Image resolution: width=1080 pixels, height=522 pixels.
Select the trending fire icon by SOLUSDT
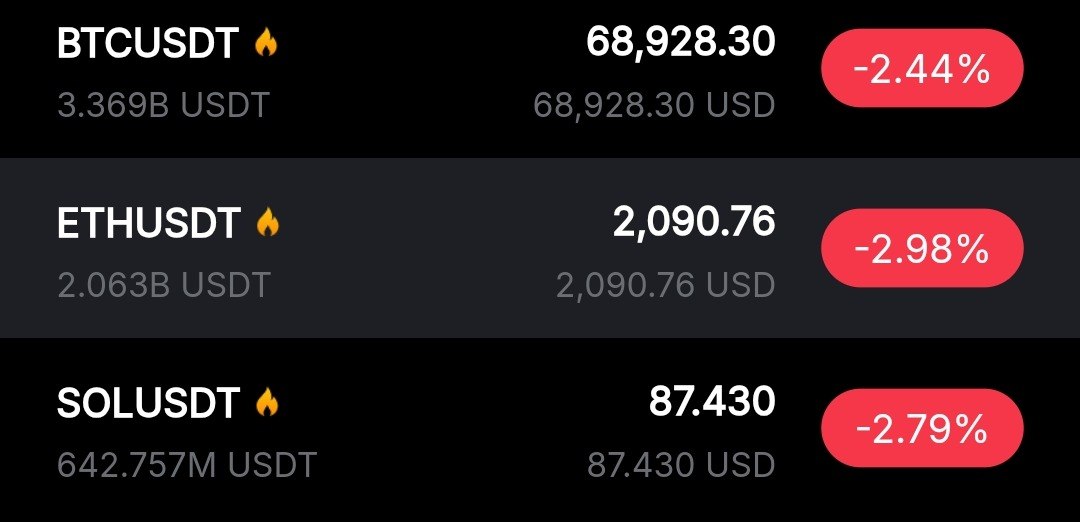(x=266, y=403)
